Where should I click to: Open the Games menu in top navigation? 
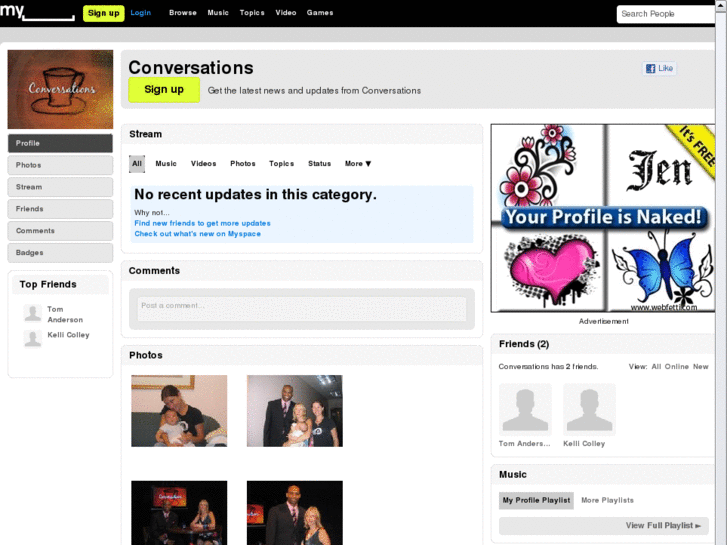[x=320, y=13]
